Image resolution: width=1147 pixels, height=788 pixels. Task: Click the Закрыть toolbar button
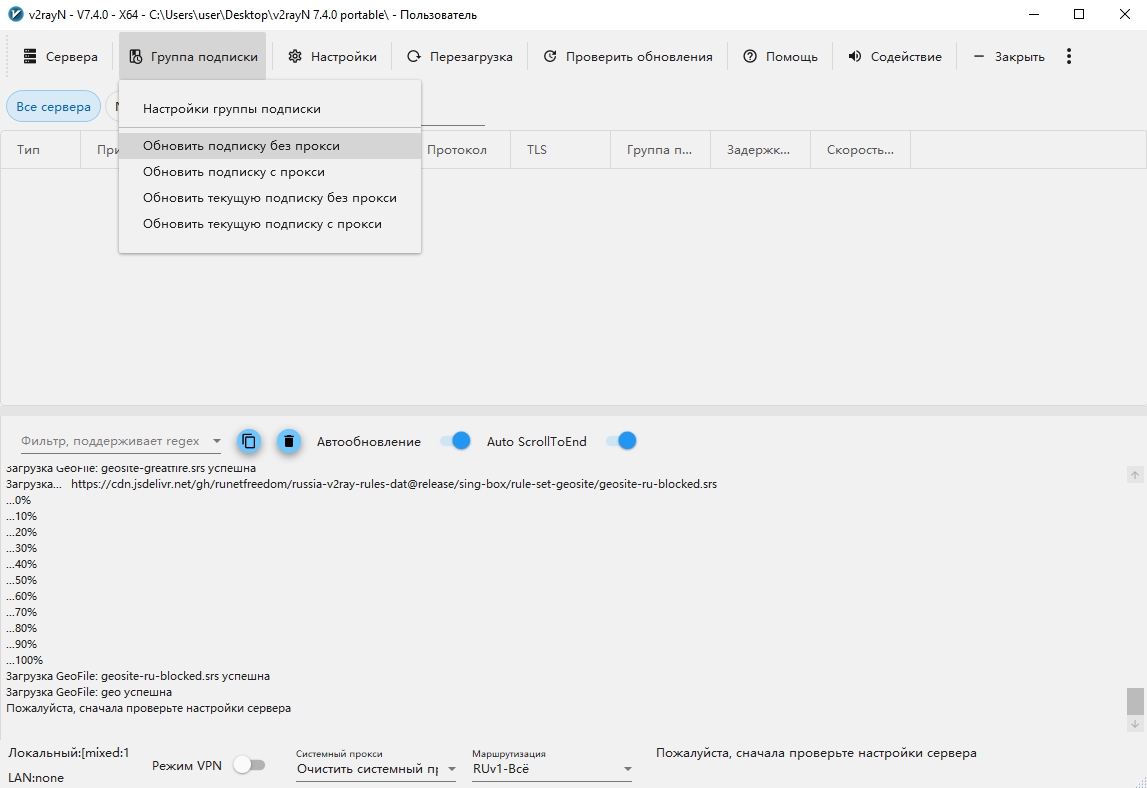(x=1009, y=56)
